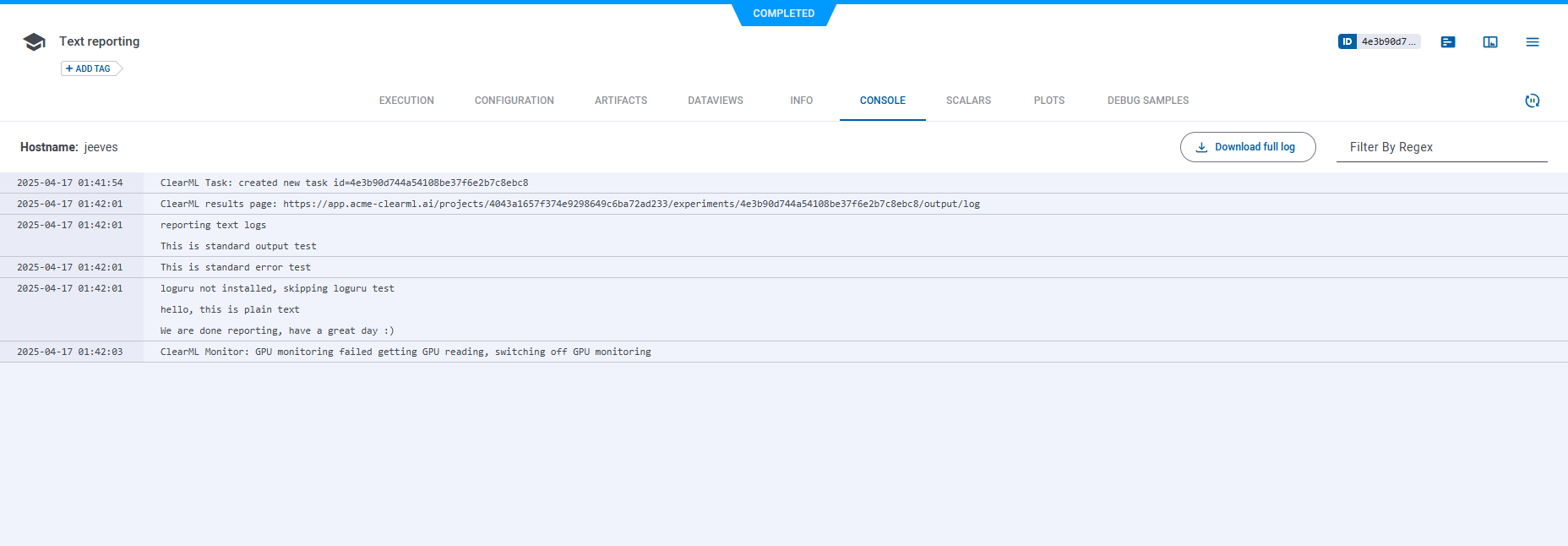Switch to the SCALARS tab
1568x546 pixels.
click(x=969, y=101)
